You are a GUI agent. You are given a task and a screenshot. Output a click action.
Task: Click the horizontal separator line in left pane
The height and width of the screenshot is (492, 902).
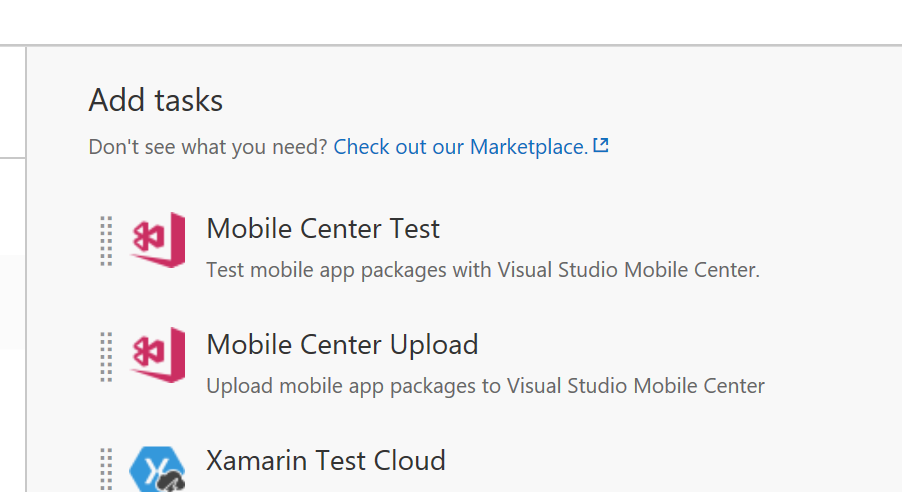coord(12,157)
